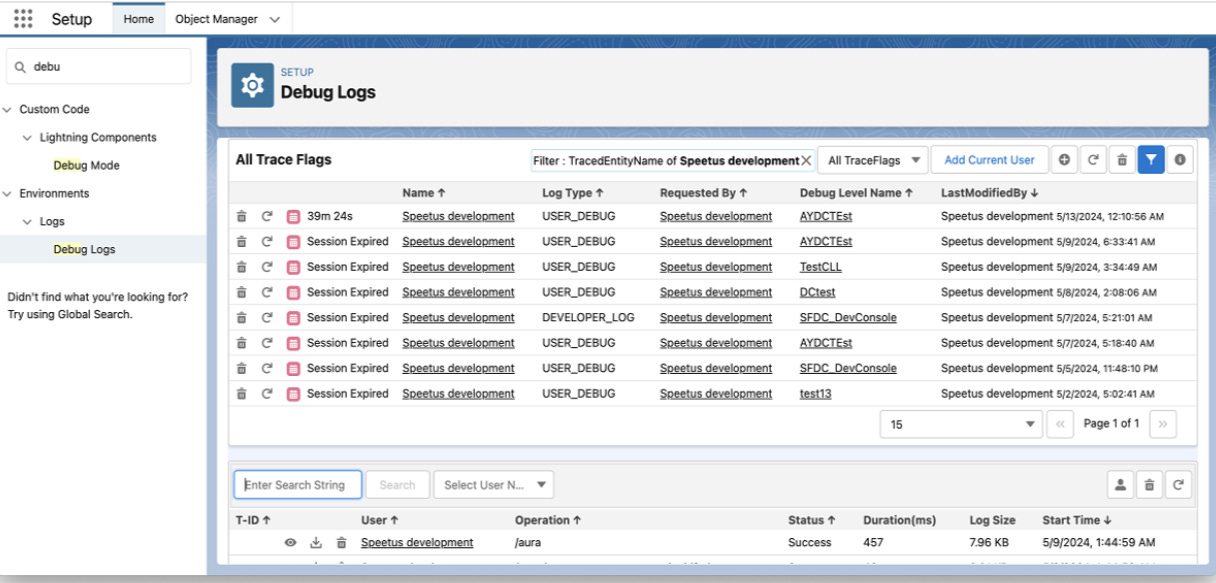Delete all trace flags using the toolbar trash icon
The height and width of the screenshot is (583, 1216).
pyautogui.click(x=1122, y=160)
